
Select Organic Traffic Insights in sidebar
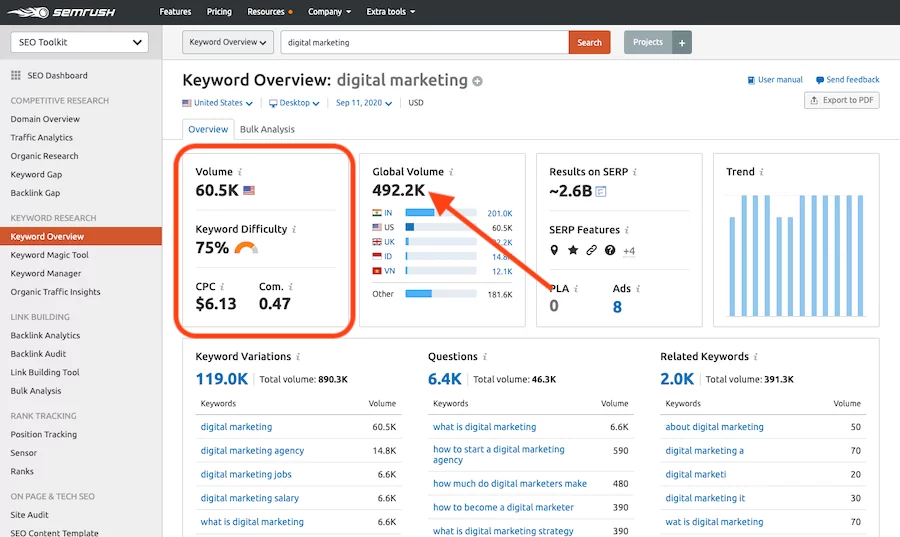(55, 291)
